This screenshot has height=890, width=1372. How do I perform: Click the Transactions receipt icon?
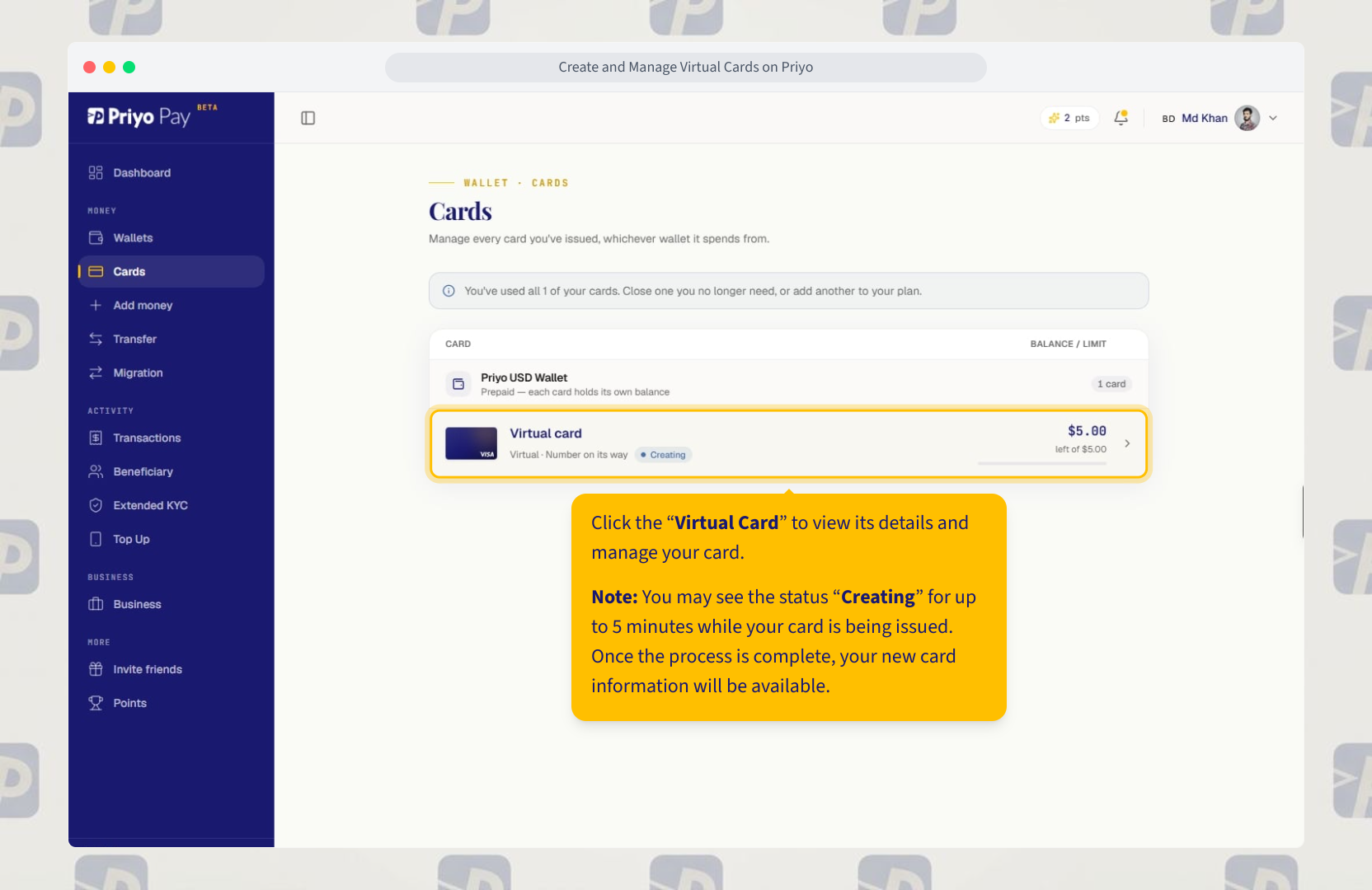96,438
